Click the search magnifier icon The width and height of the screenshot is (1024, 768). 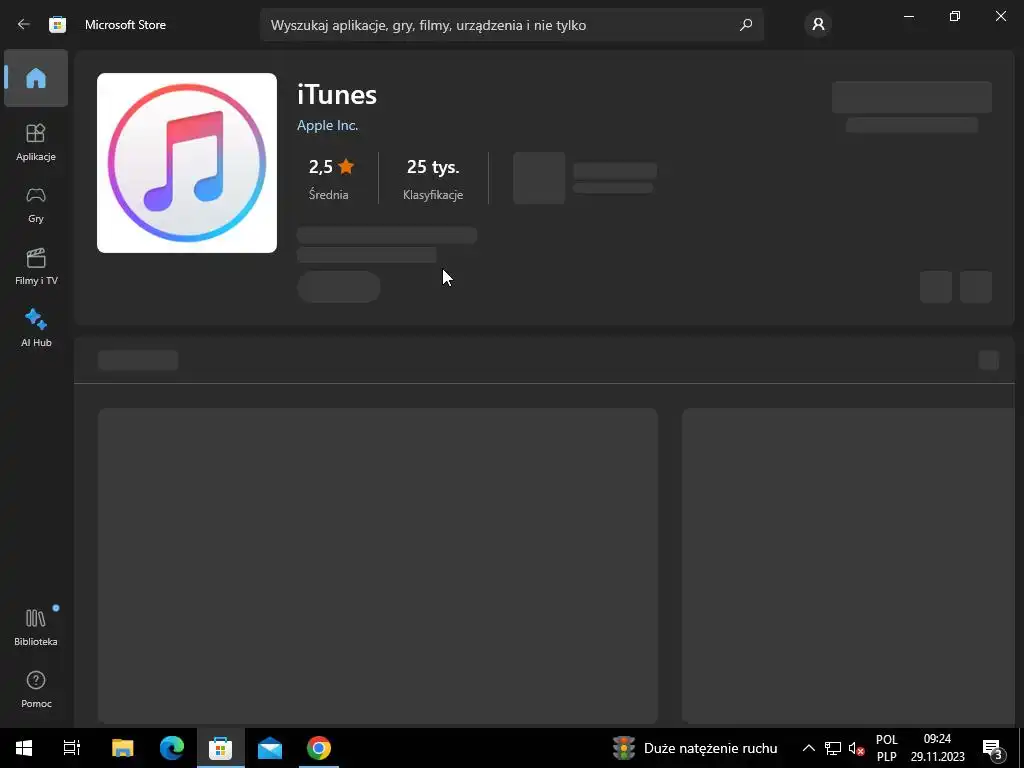(x=746, y=25)
